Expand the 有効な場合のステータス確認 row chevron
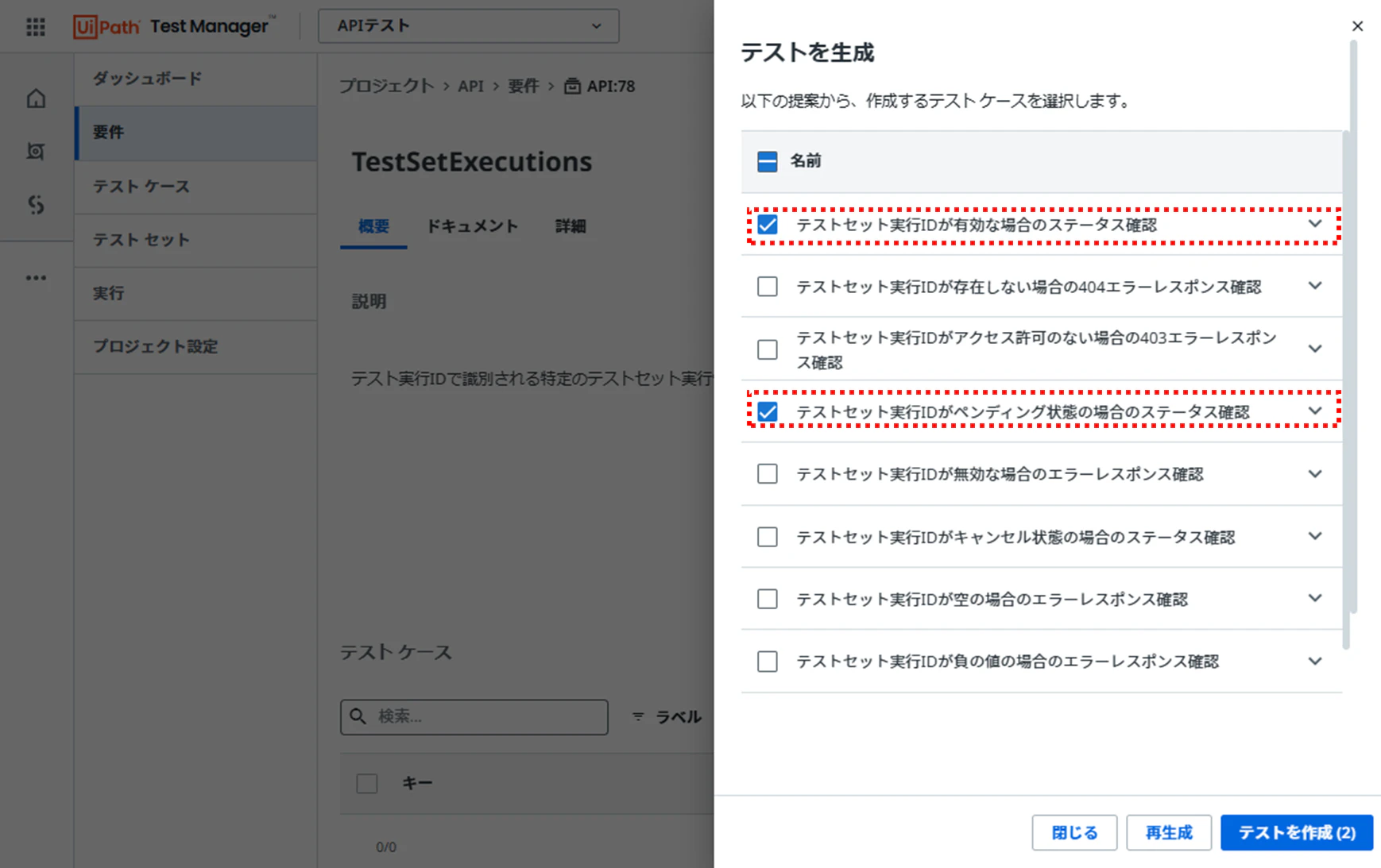Viewport: 1381px width, 868px height. pos(1315,224)
